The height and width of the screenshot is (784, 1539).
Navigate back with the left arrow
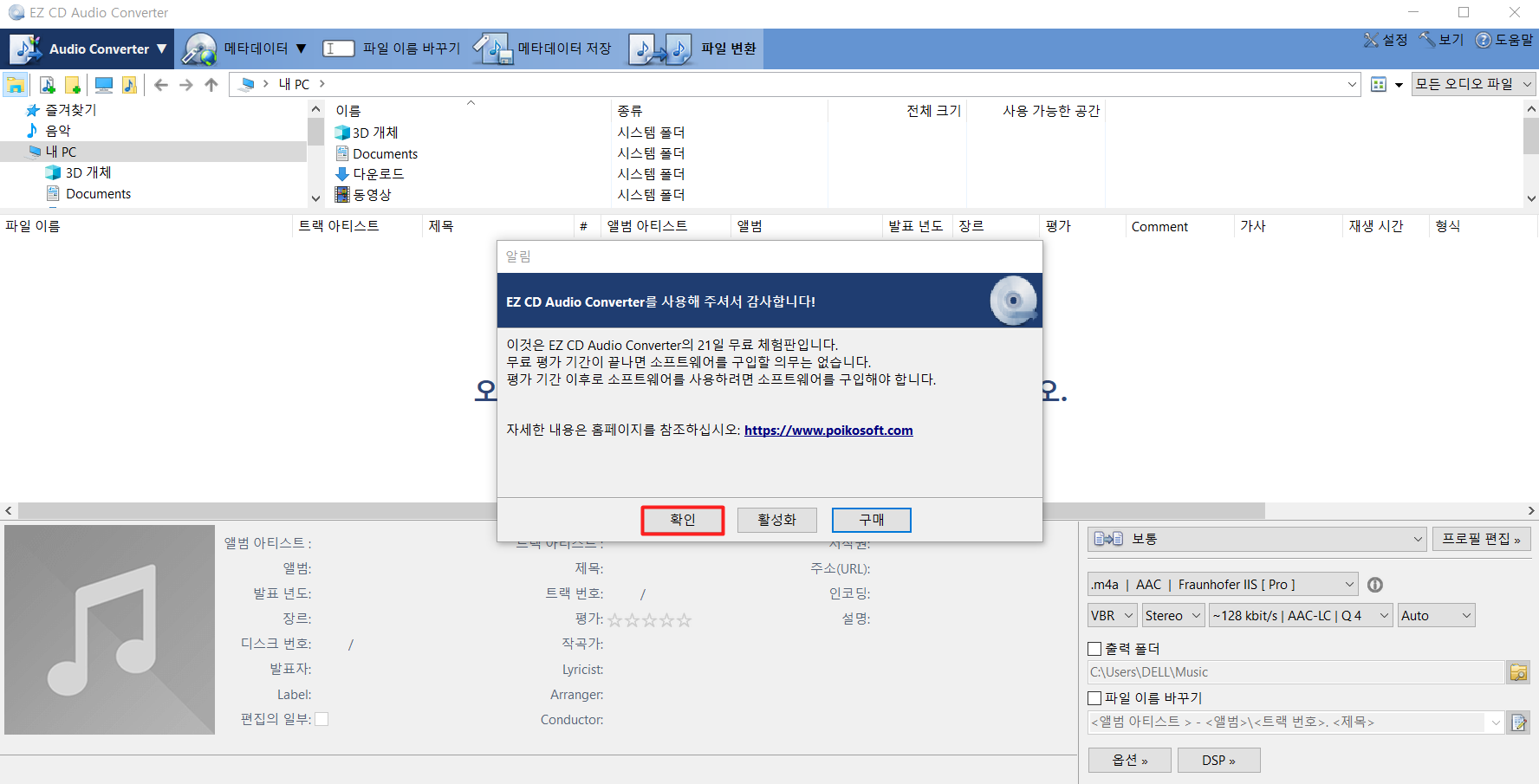tap(161, 84)
